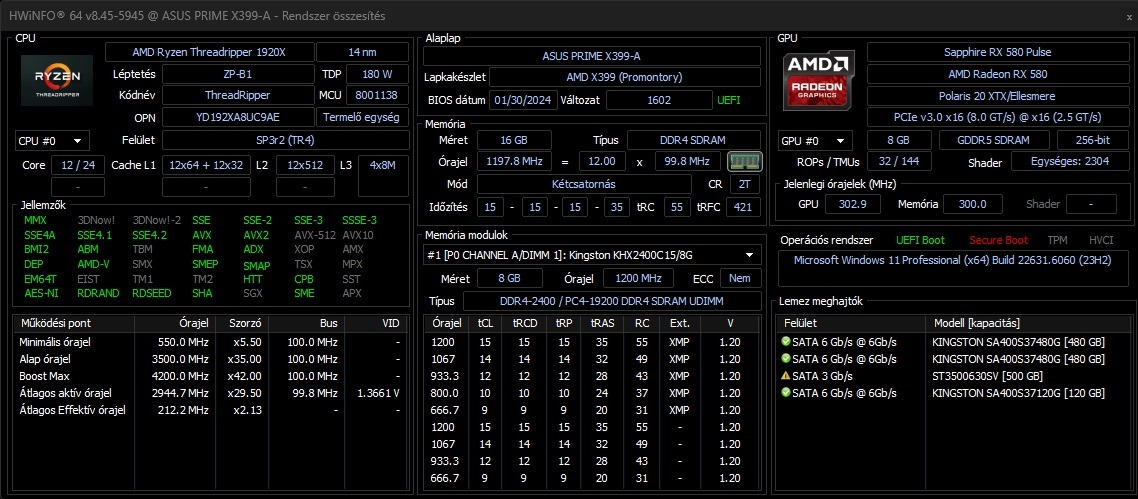Click the AMD X399 (Promontory) chipset field
This screenshot has height=499, width=1138.
tap(625, 77)
